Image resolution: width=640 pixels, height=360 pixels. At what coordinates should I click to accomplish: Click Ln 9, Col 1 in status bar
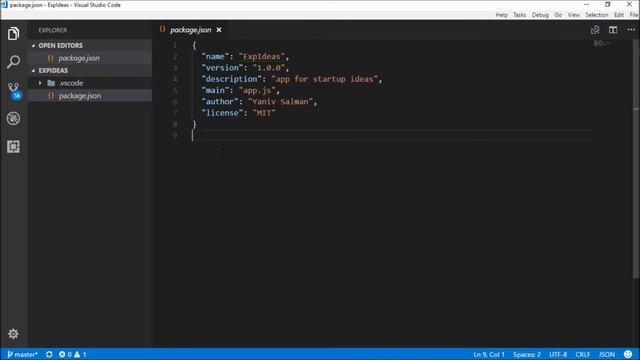pyautogui.click(x=489, y=354)
